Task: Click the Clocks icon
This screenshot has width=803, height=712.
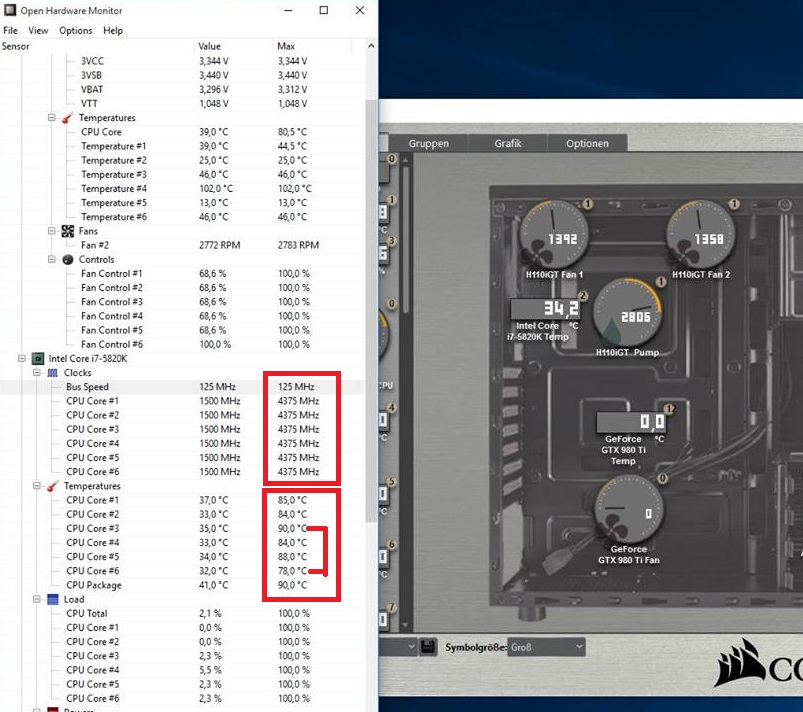Action: (52, 373)
